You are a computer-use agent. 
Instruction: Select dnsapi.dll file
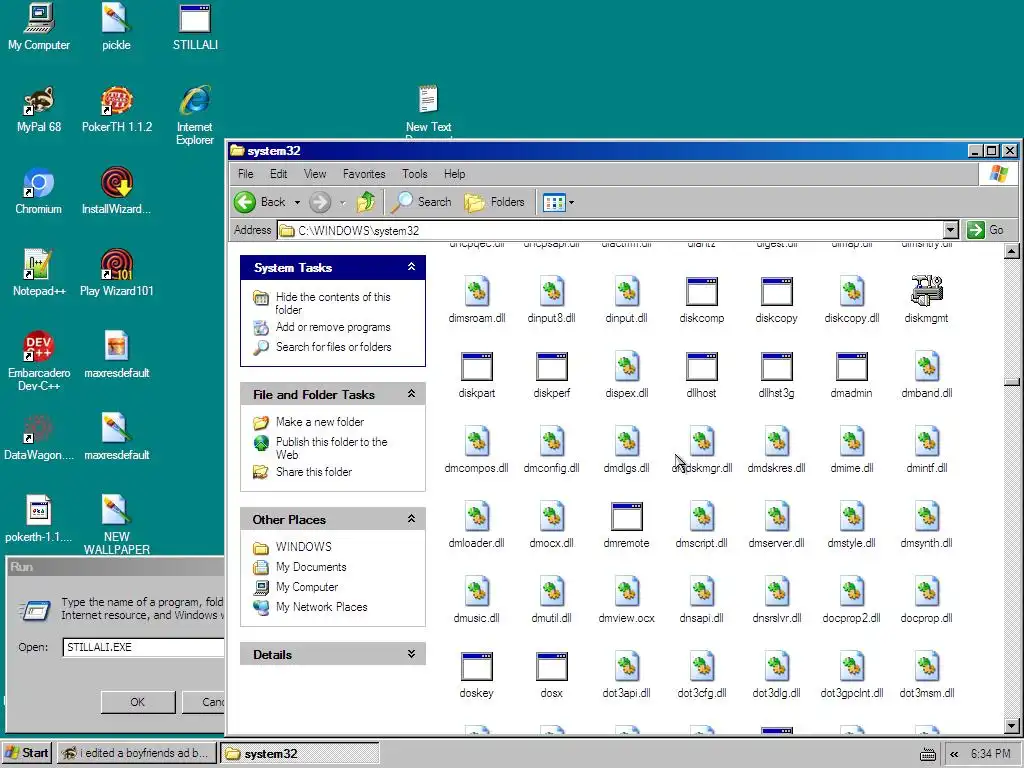pyautogui.click(x=701, y=600)
